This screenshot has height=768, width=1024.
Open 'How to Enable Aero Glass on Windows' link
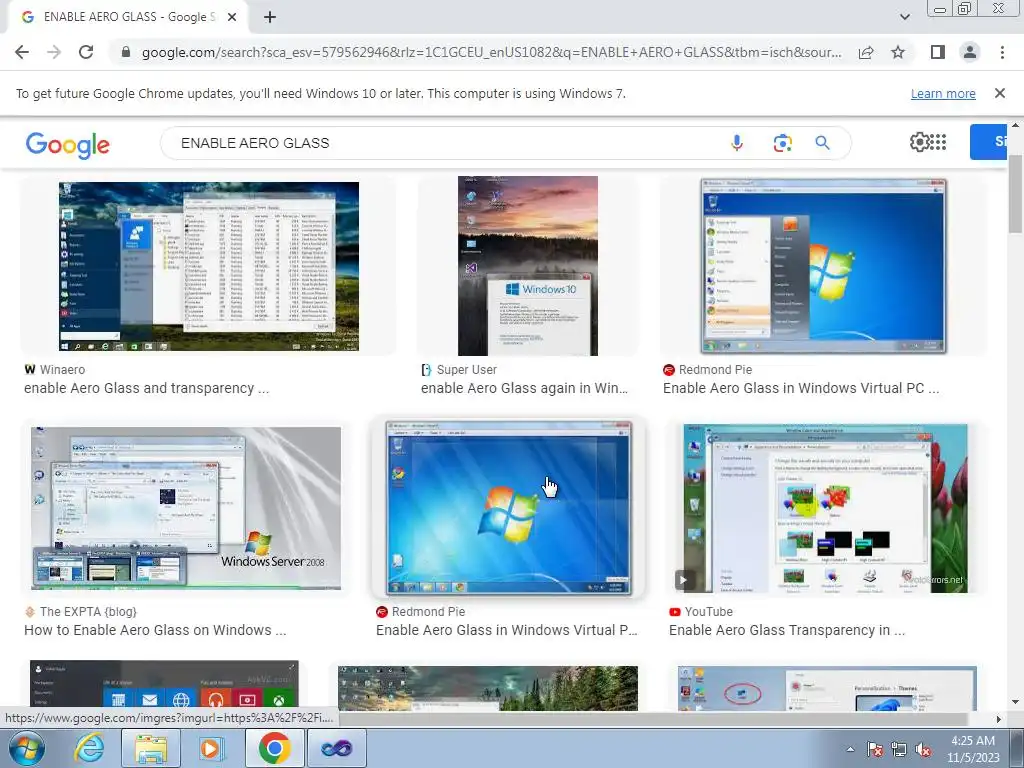(155, 630)
